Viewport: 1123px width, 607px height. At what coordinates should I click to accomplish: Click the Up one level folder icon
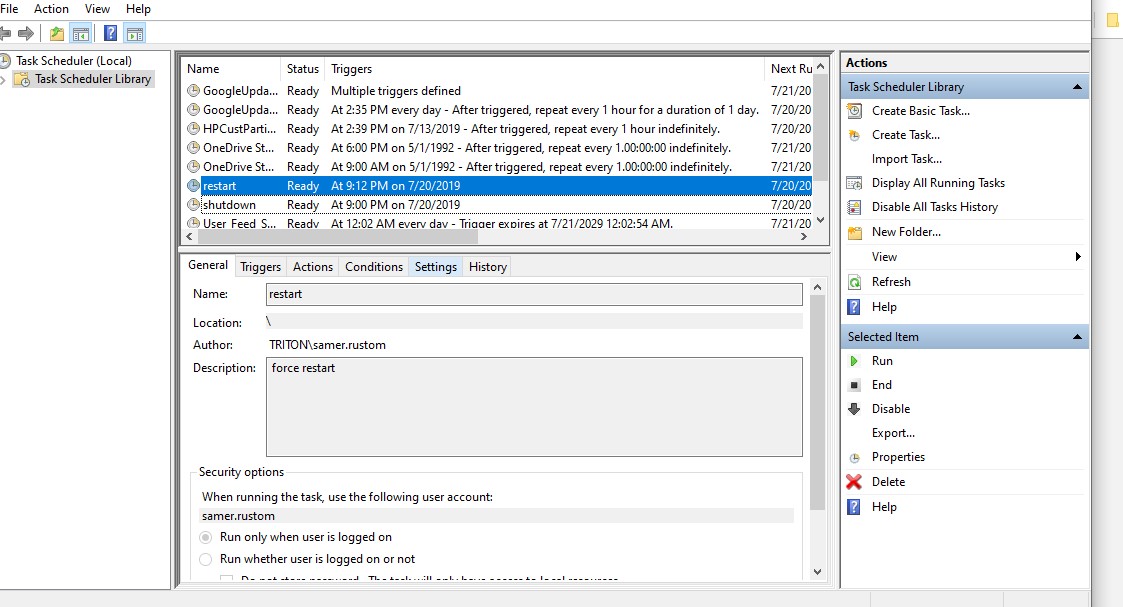[x=57, y=33]
